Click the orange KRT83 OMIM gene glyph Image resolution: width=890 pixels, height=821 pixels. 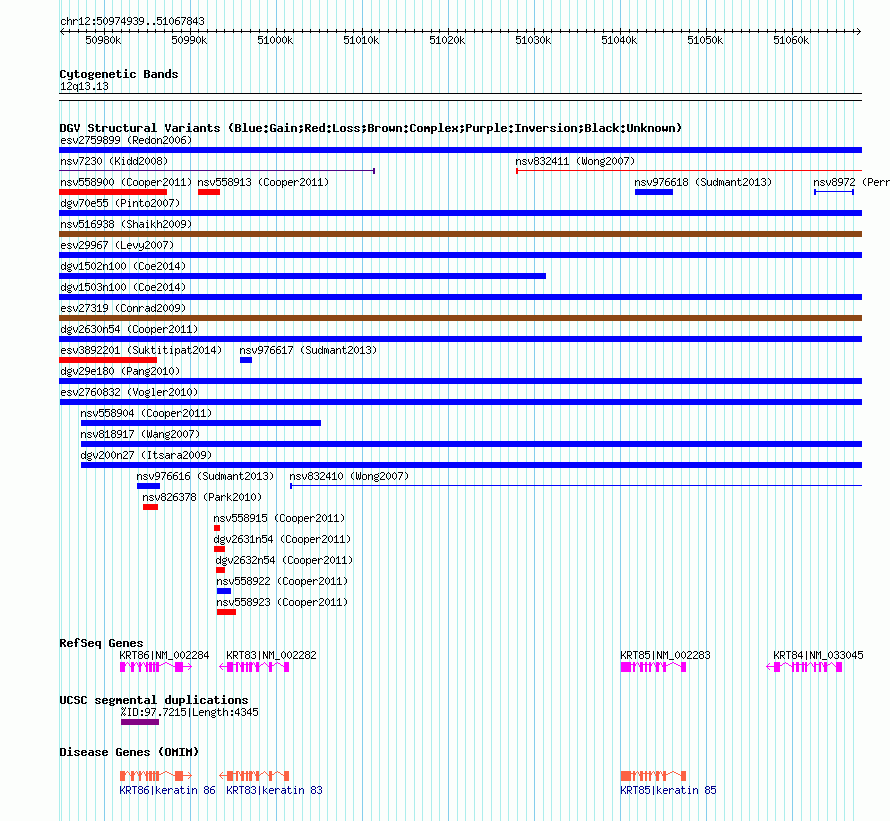coord(254,776)
